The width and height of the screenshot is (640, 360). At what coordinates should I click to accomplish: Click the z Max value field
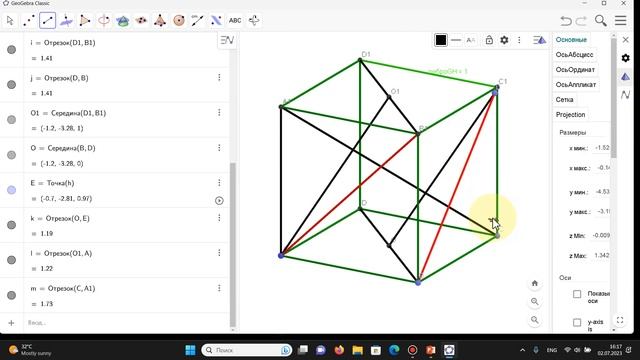click(602, 256)
